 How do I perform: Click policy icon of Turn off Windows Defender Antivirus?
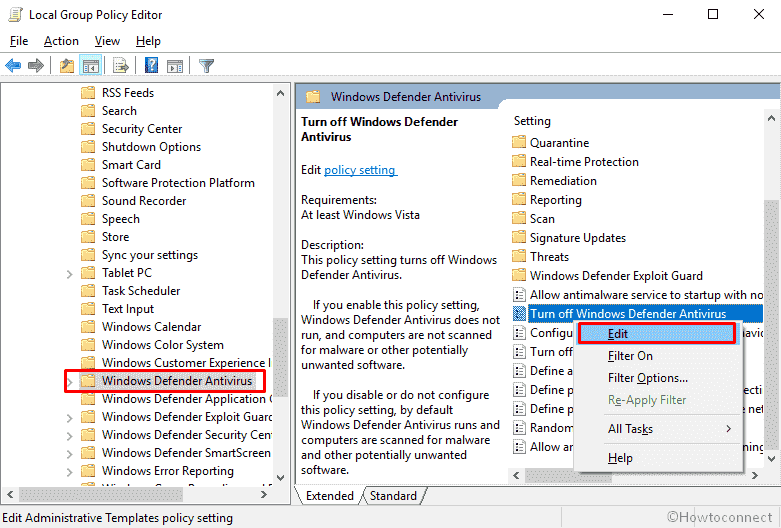pyautogui.click(x=519, y=313)
